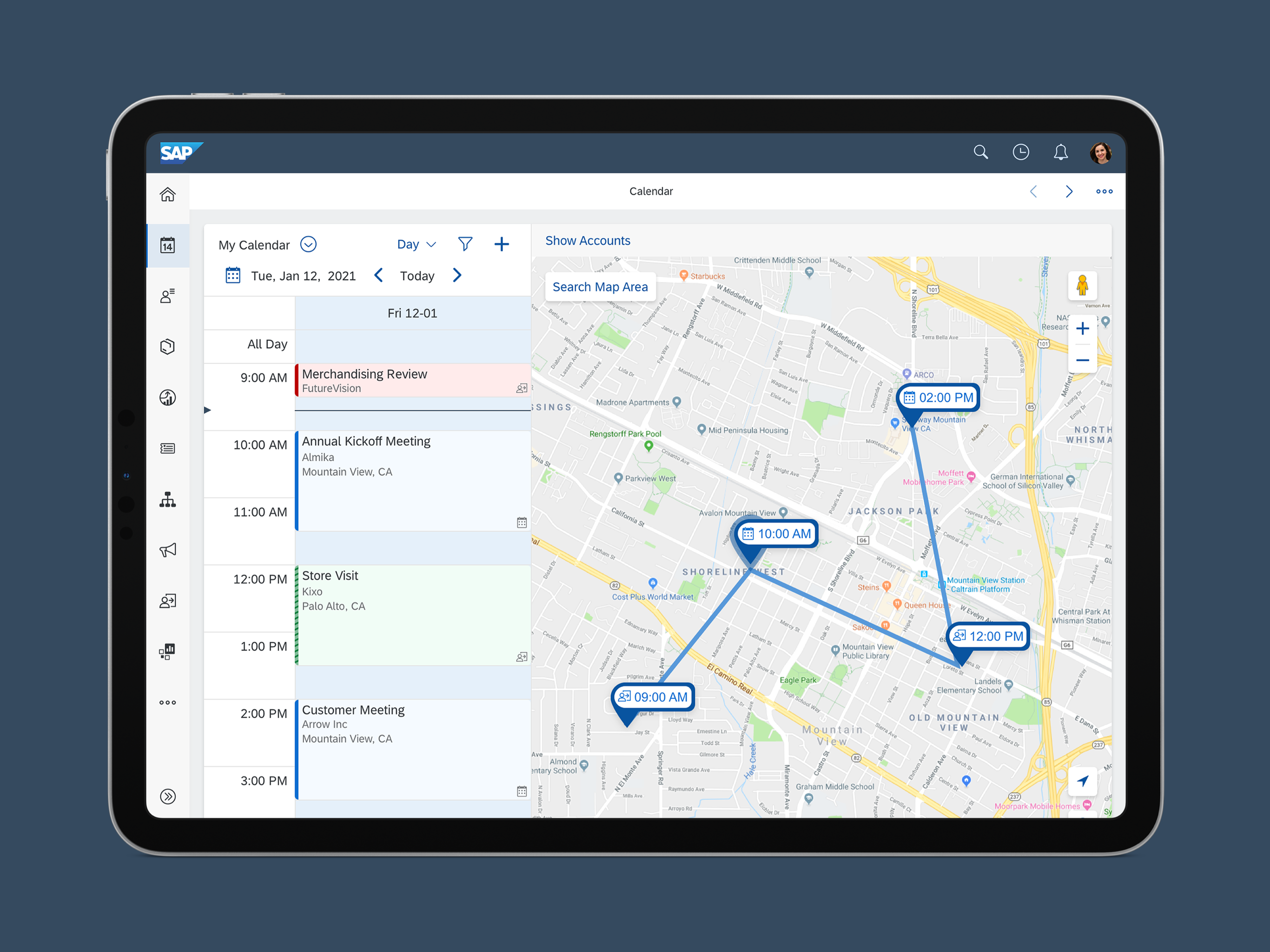The width and height of the screenshot is (1270, 952).
Task: Click the search magnifier icon in header
Action: point(981,152)
